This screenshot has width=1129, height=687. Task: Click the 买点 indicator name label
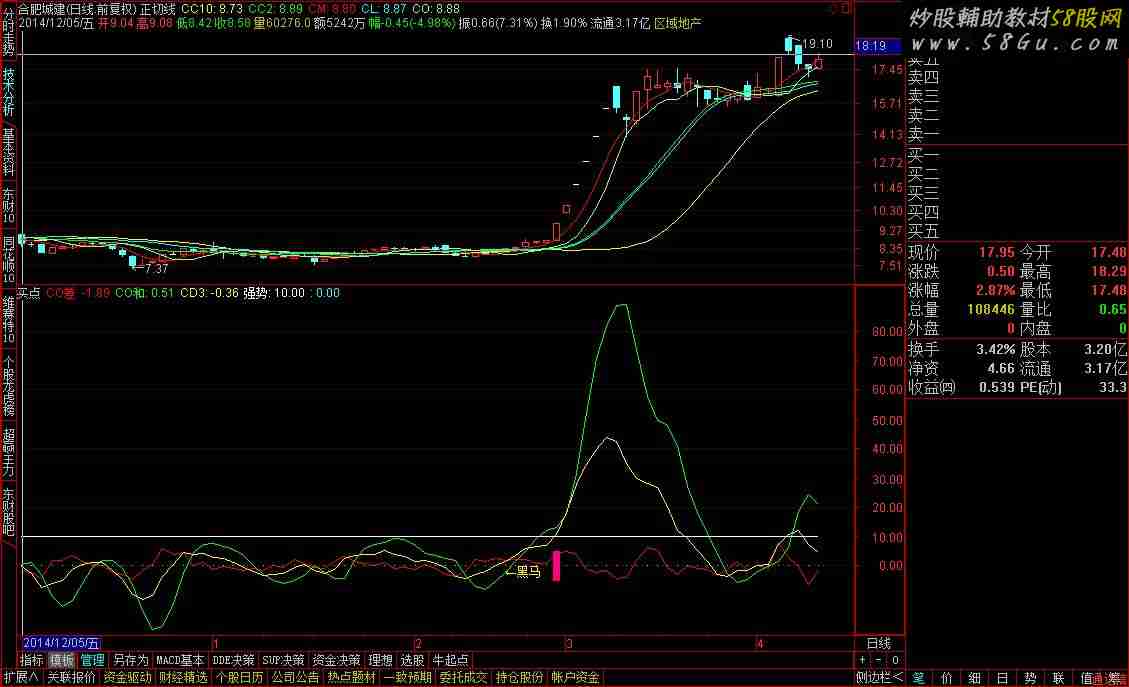(29, 293)
